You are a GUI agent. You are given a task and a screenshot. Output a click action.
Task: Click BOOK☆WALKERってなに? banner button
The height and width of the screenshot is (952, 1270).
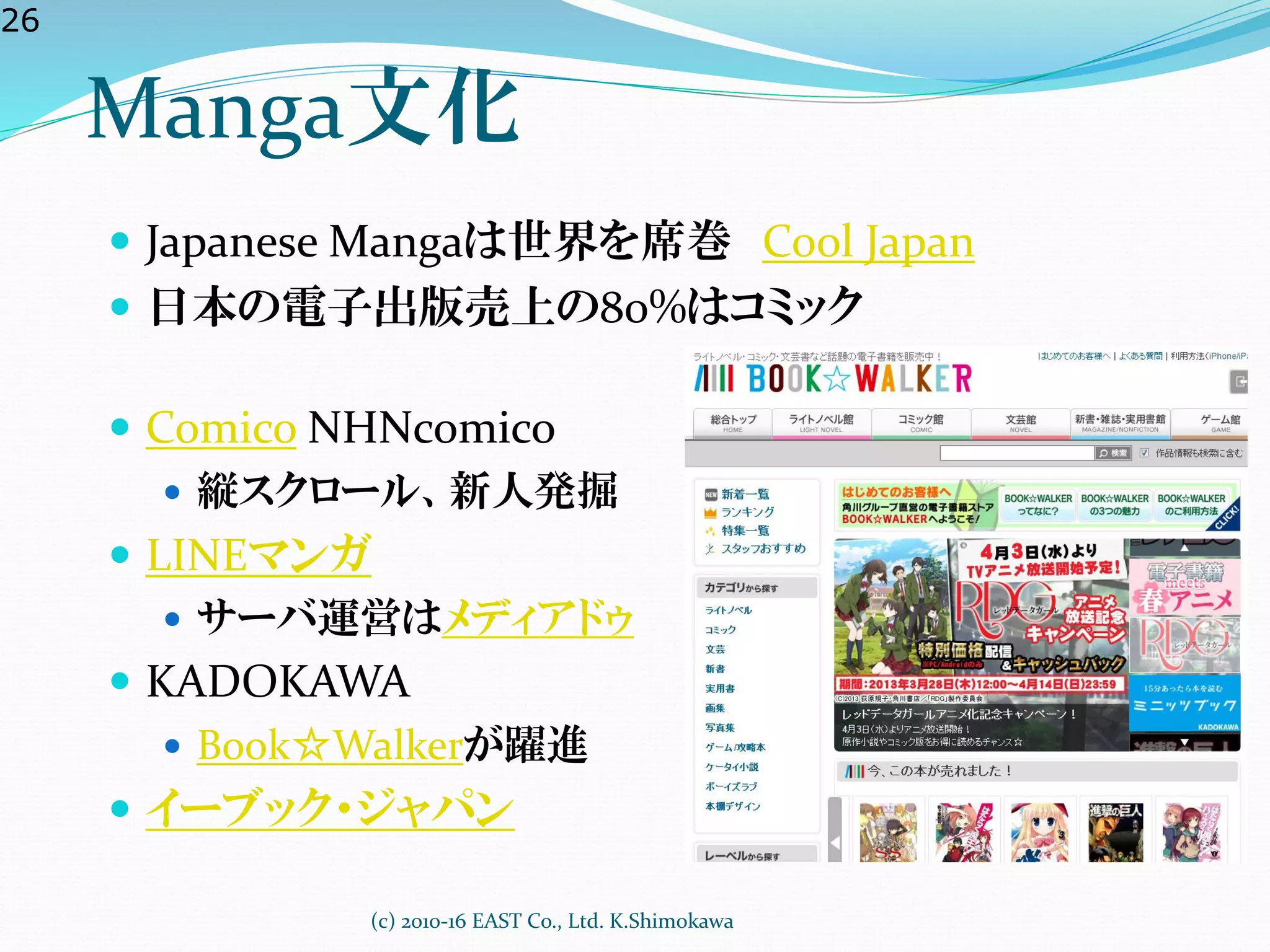coord(1038,505)
